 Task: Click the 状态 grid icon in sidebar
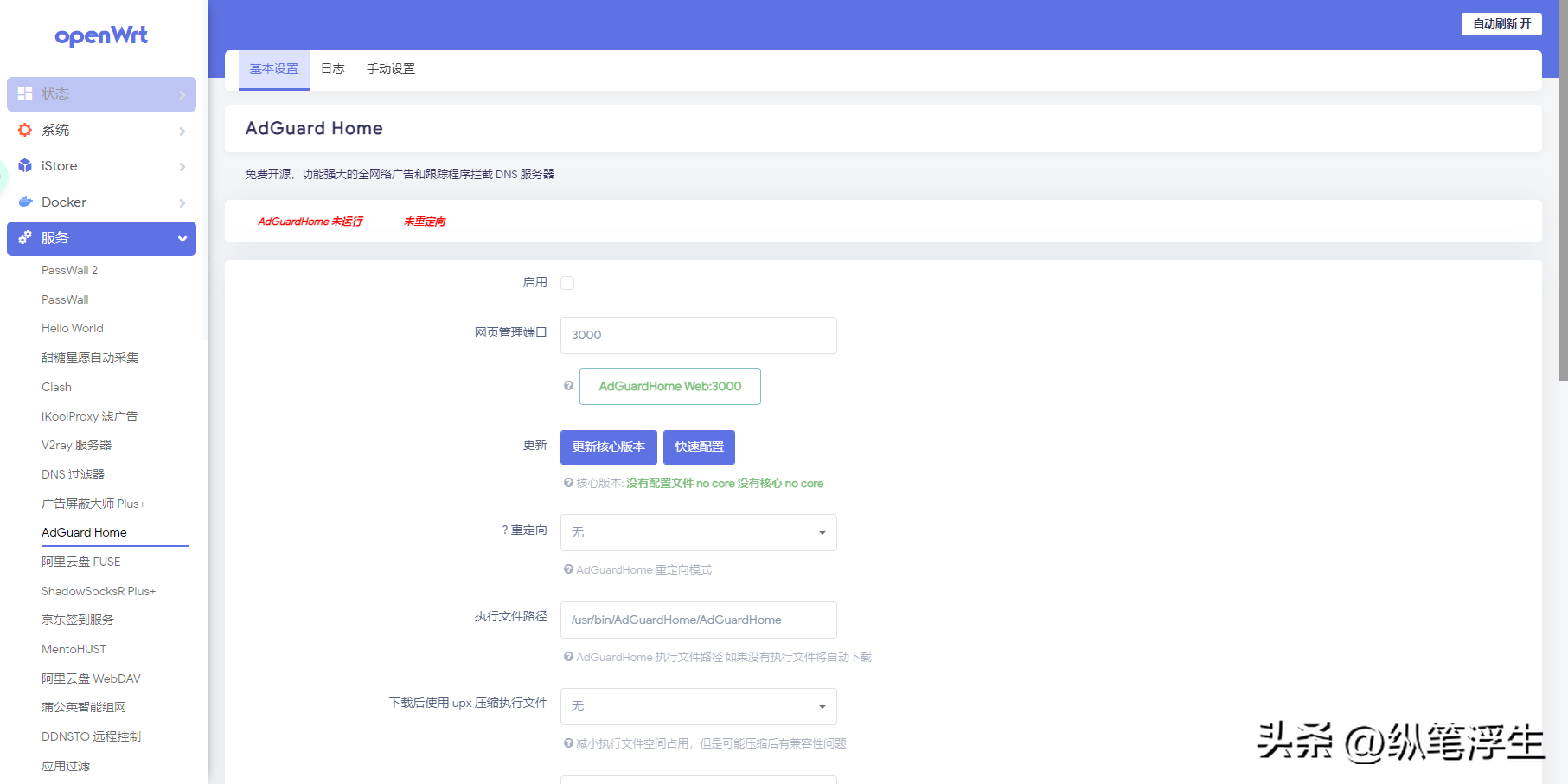pyautogui.click(x=25, y=93)
